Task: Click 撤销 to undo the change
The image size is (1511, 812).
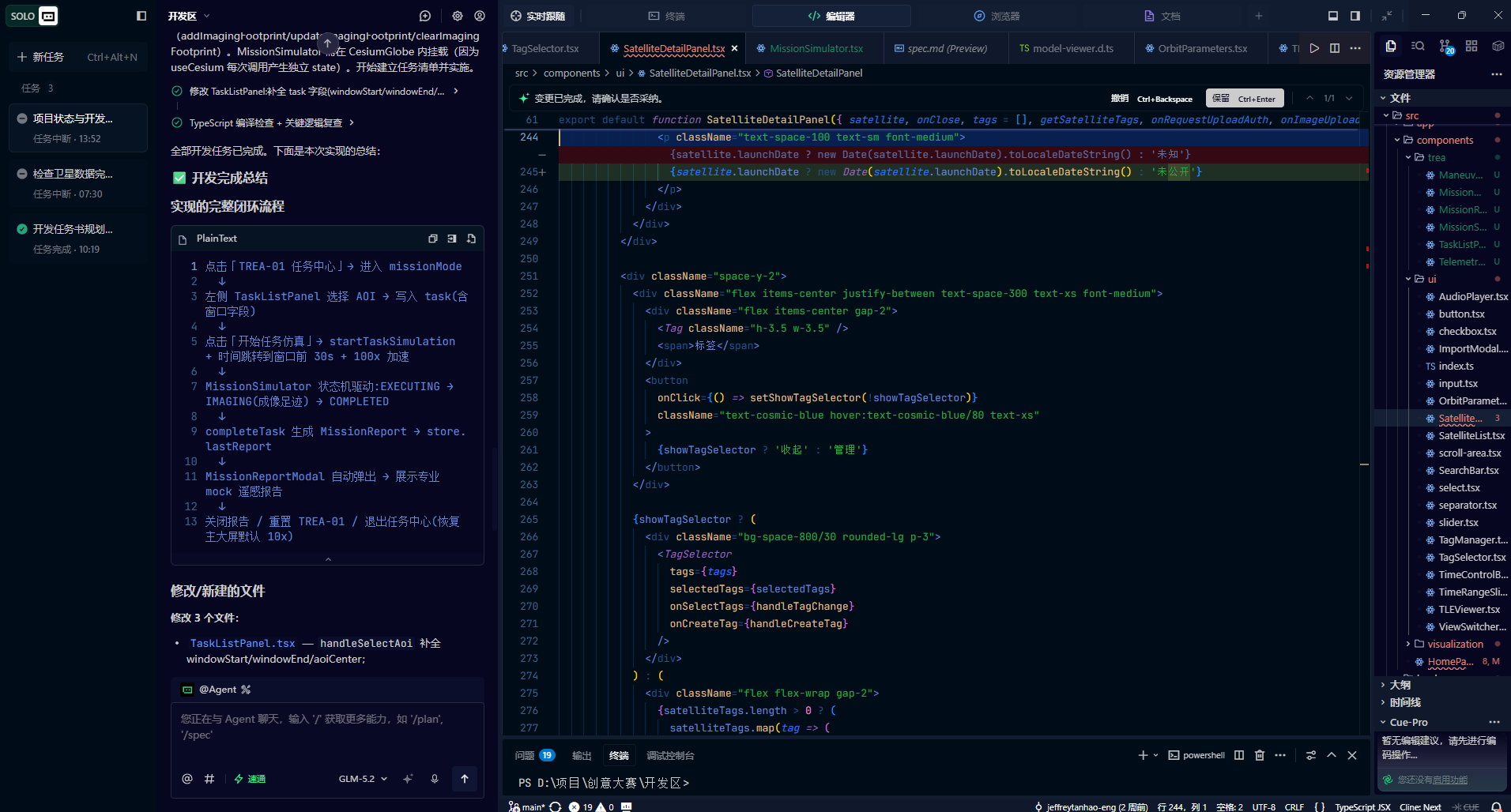Action: point(1151,98)
